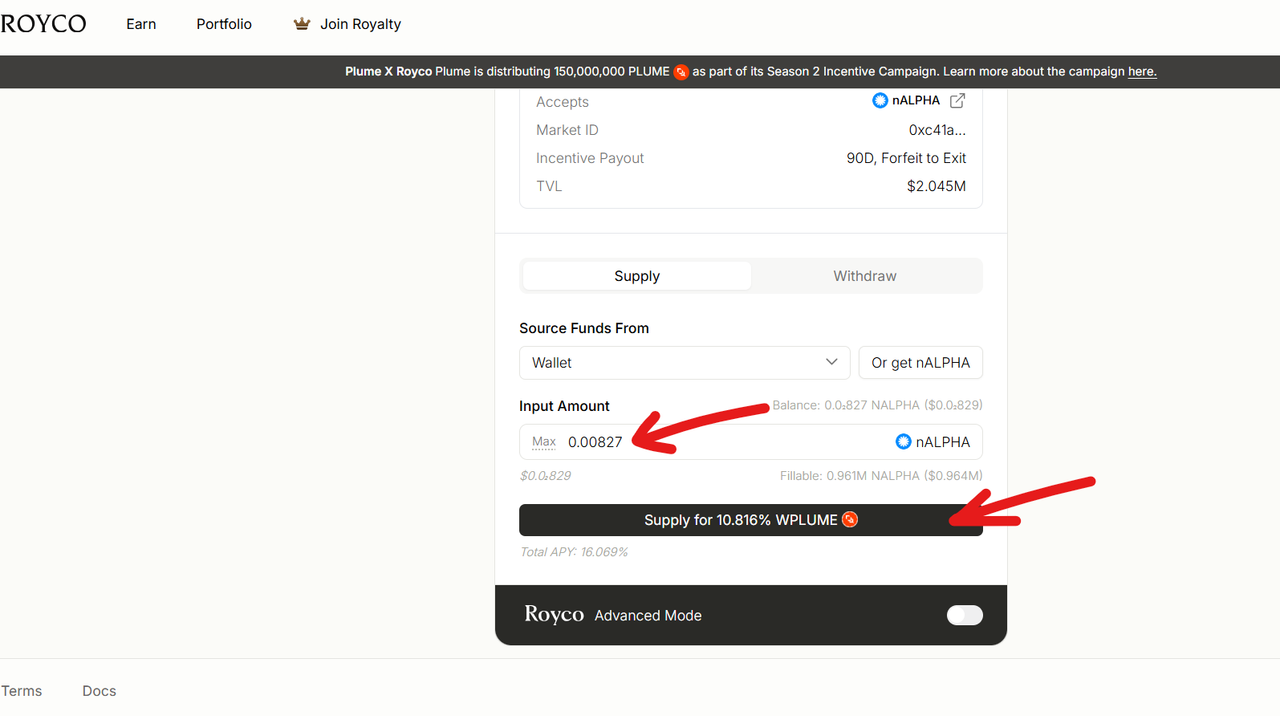Screen dimensions: 1280x716
Task: Toggle Advanced Mode switch on
Action: 965,615
